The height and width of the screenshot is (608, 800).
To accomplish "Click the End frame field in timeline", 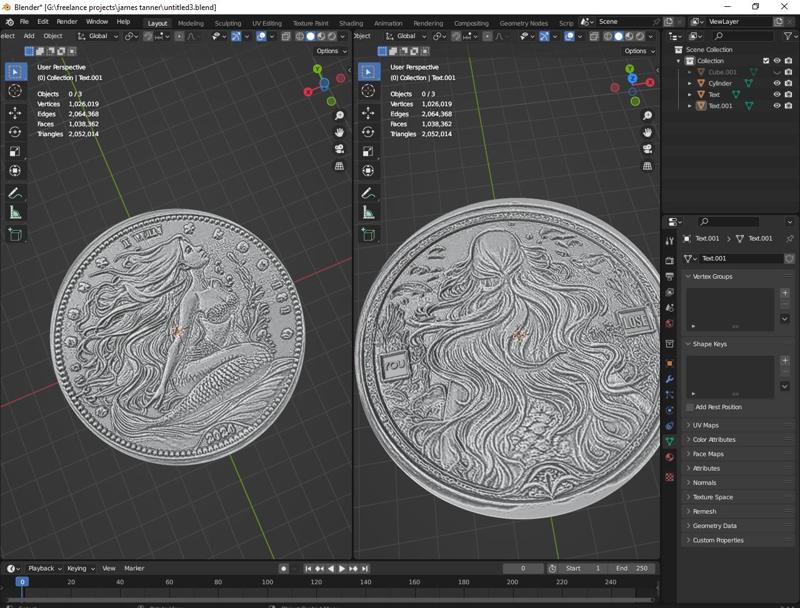I will point(633,568).
